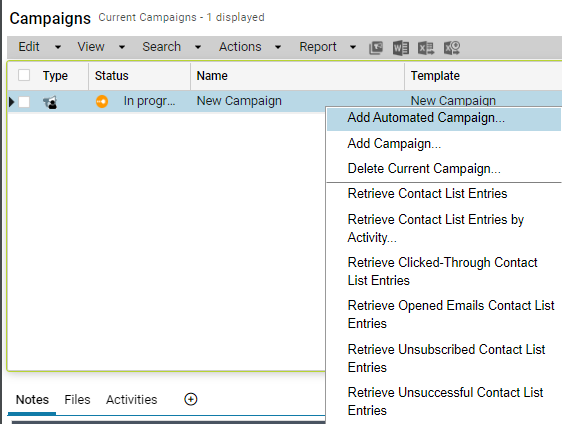Open the View dropdown arrow

(x=122, y=47)
